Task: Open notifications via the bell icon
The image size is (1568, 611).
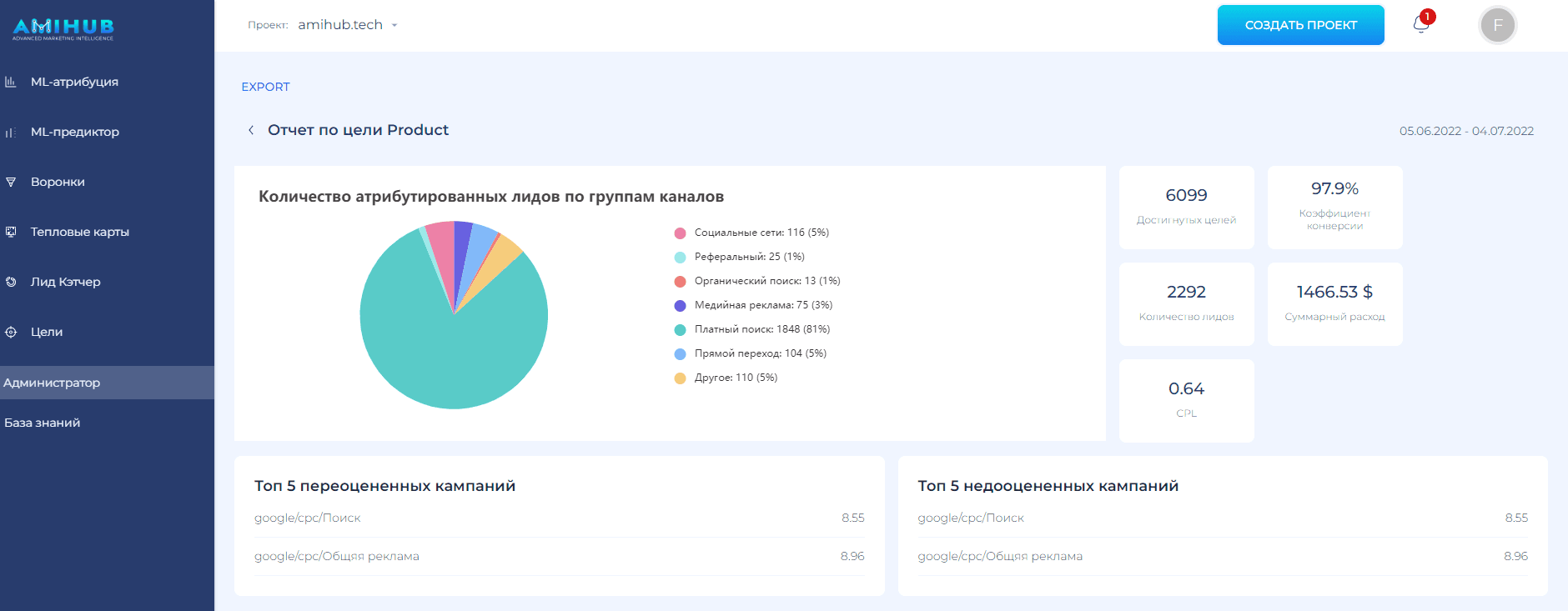Action: [x=1421, y=25]
